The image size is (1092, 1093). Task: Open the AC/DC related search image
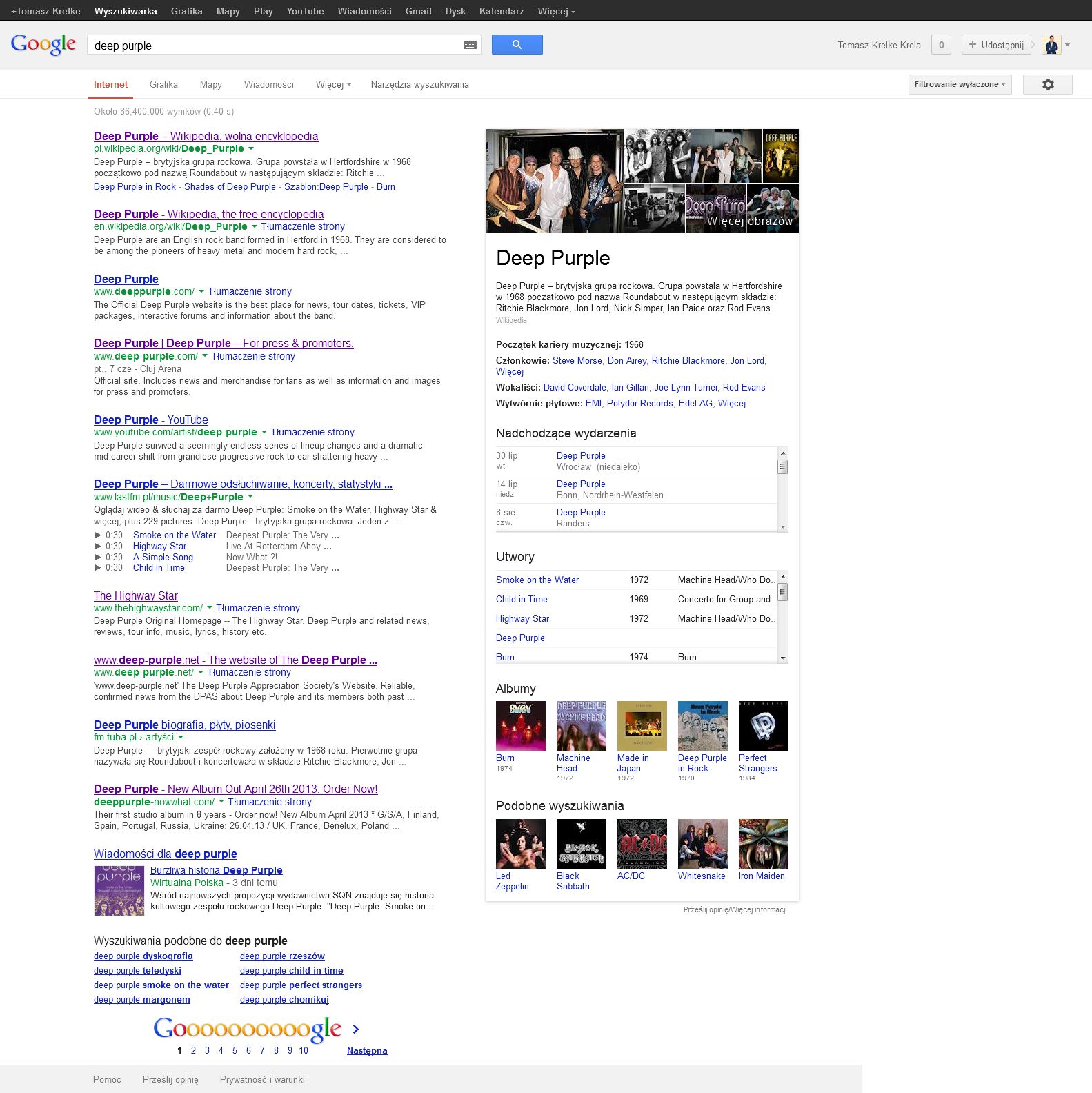(x=642, y=844)
